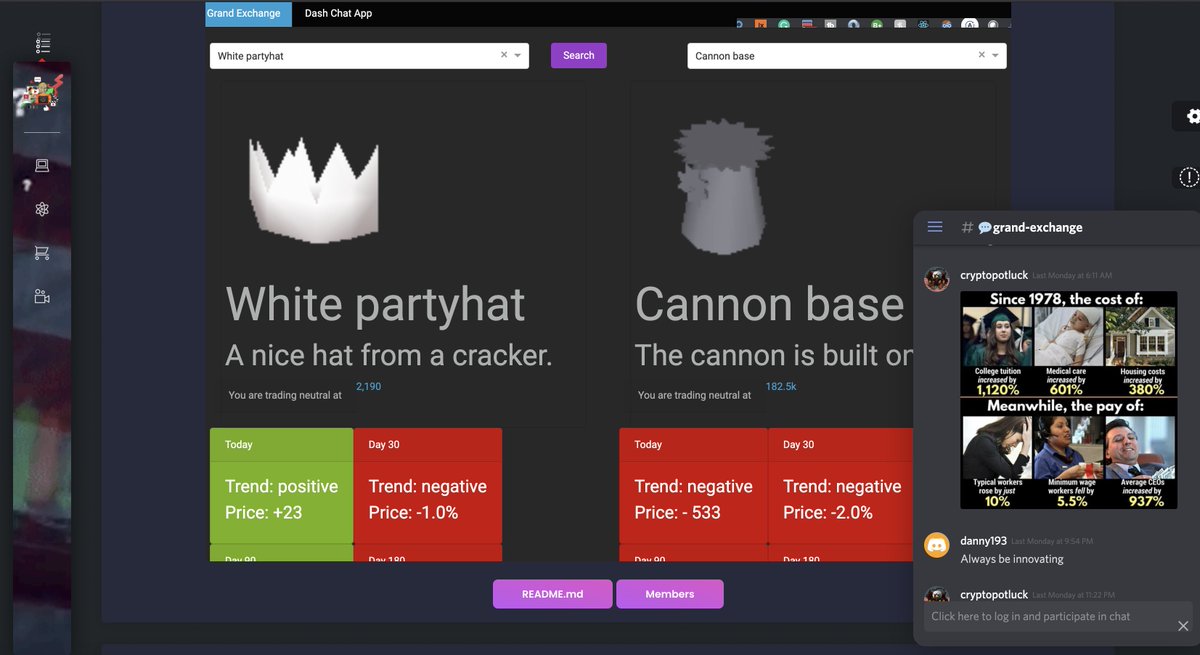Dismiss the chat login bar with X
This screenshot has width=1200, height=655.
coord(1183,626)
